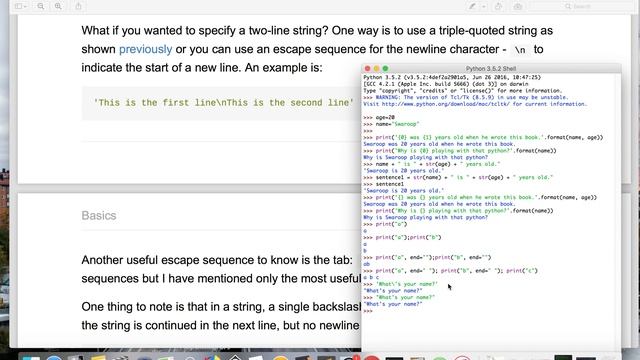Click the 'name="Swaroop"' line in shell
Image resolution: width=640 pixels, height=360 pixels.
391,124
